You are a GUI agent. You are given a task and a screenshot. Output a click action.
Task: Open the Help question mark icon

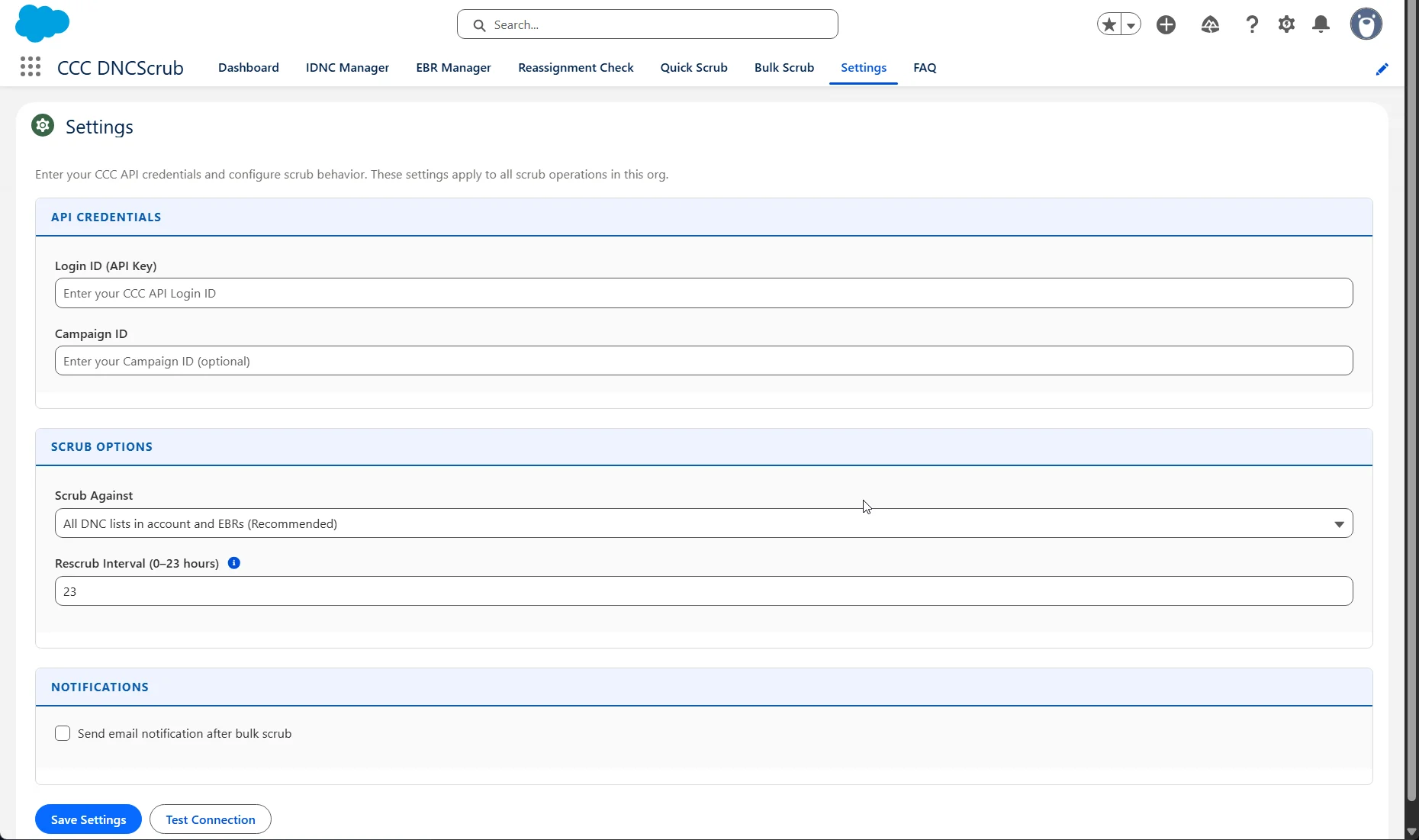point(1252,24)
